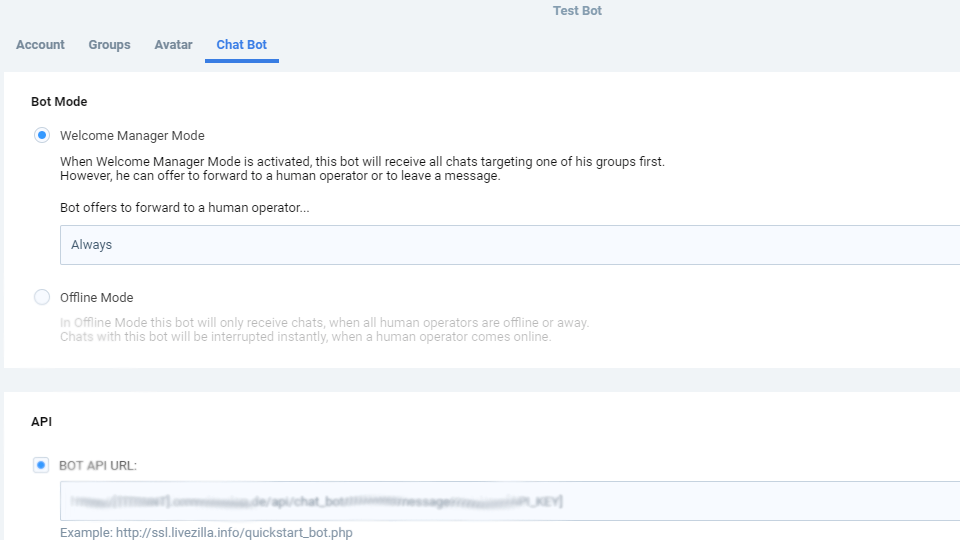
Task: Switch to the Groups tab
Action: coord(109,45)
